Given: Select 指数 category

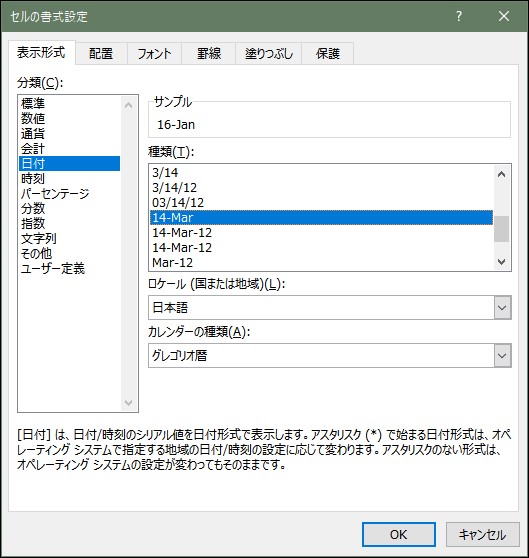Looking at the screenshot, I should (x=70, y=223).
